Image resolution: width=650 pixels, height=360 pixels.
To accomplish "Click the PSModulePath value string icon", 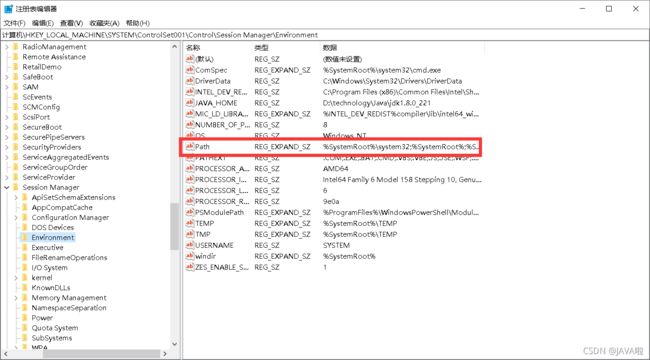I will 190,212.
